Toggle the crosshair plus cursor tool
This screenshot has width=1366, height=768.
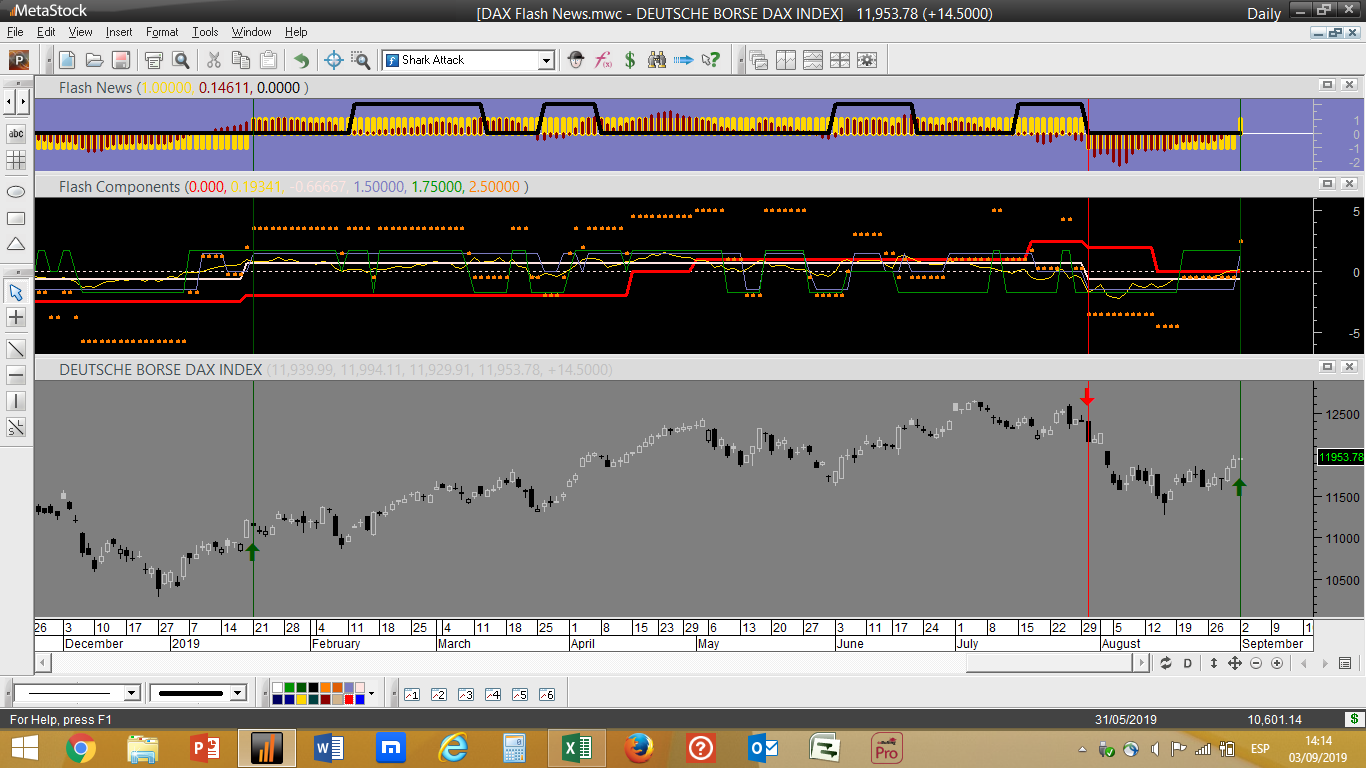(x=16, y=318)
